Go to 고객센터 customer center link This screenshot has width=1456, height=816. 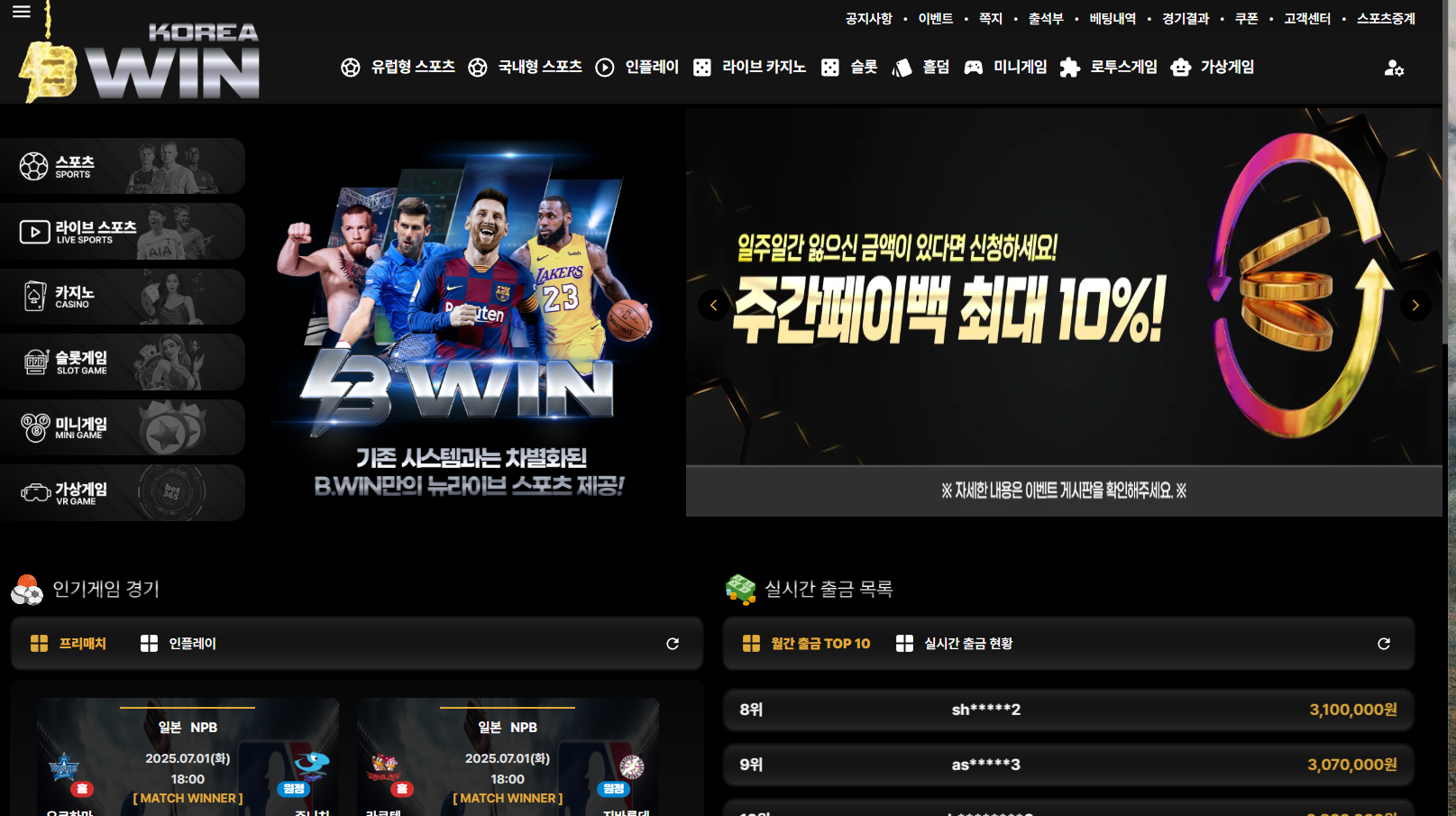pos(1307,19)
